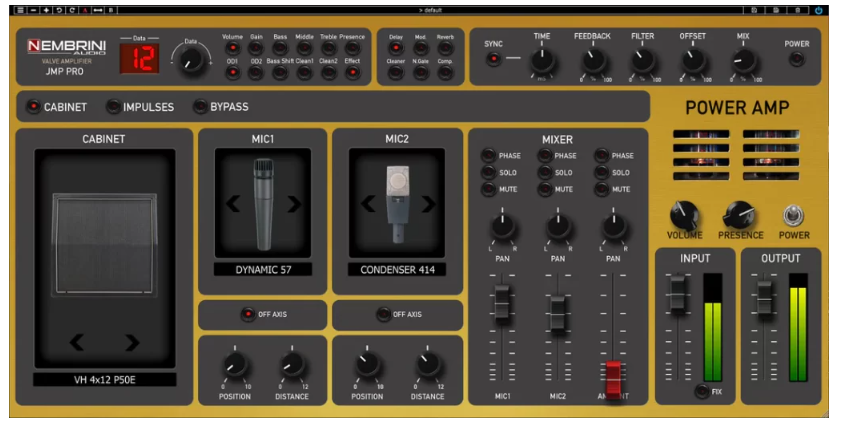Select next cabinet with right arrow
This screenshot has width=841, height=428.
coord(132,342)
